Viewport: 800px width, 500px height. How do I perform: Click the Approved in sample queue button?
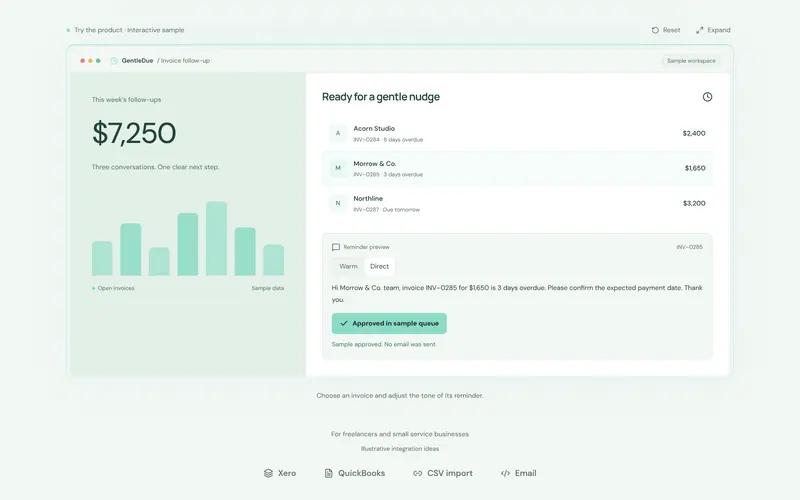(389, 323)
